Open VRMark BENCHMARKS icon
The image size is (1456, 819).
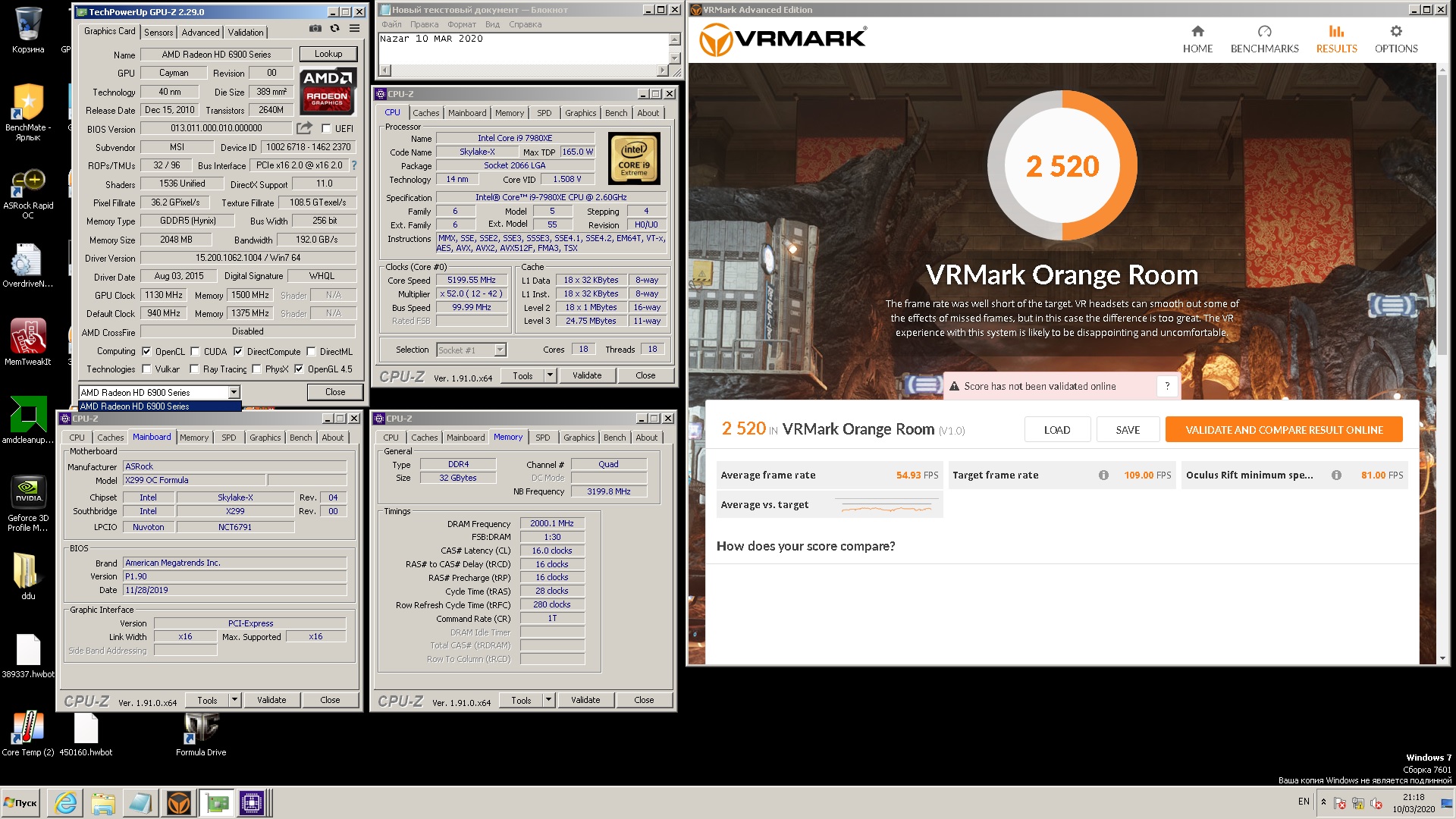coord(1264,31)
